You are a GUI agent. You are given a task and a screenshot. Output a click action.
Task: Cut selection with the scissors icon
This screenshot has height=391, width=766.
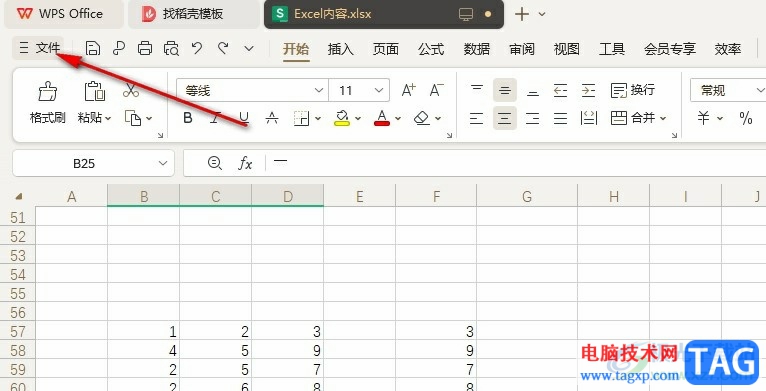(131, 90)
